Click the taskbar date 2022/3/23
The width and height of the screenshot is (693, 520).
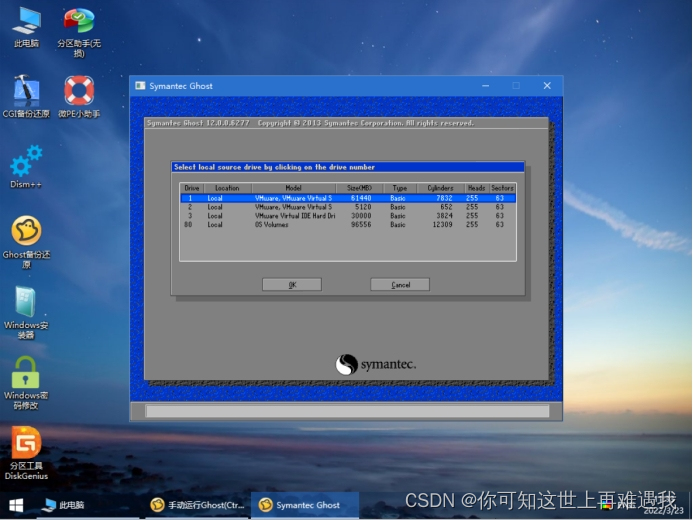pos(663,511)
